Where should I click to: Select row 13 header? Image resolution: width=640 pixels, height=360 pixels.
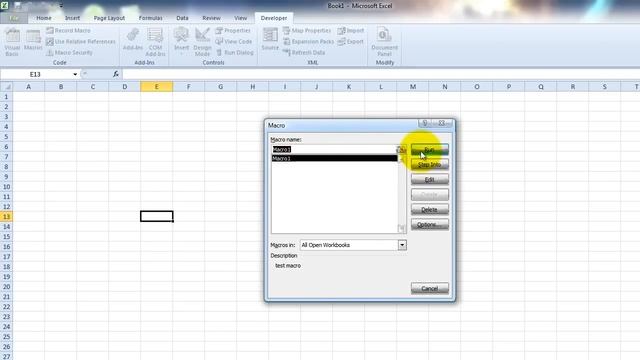point(6,217)
